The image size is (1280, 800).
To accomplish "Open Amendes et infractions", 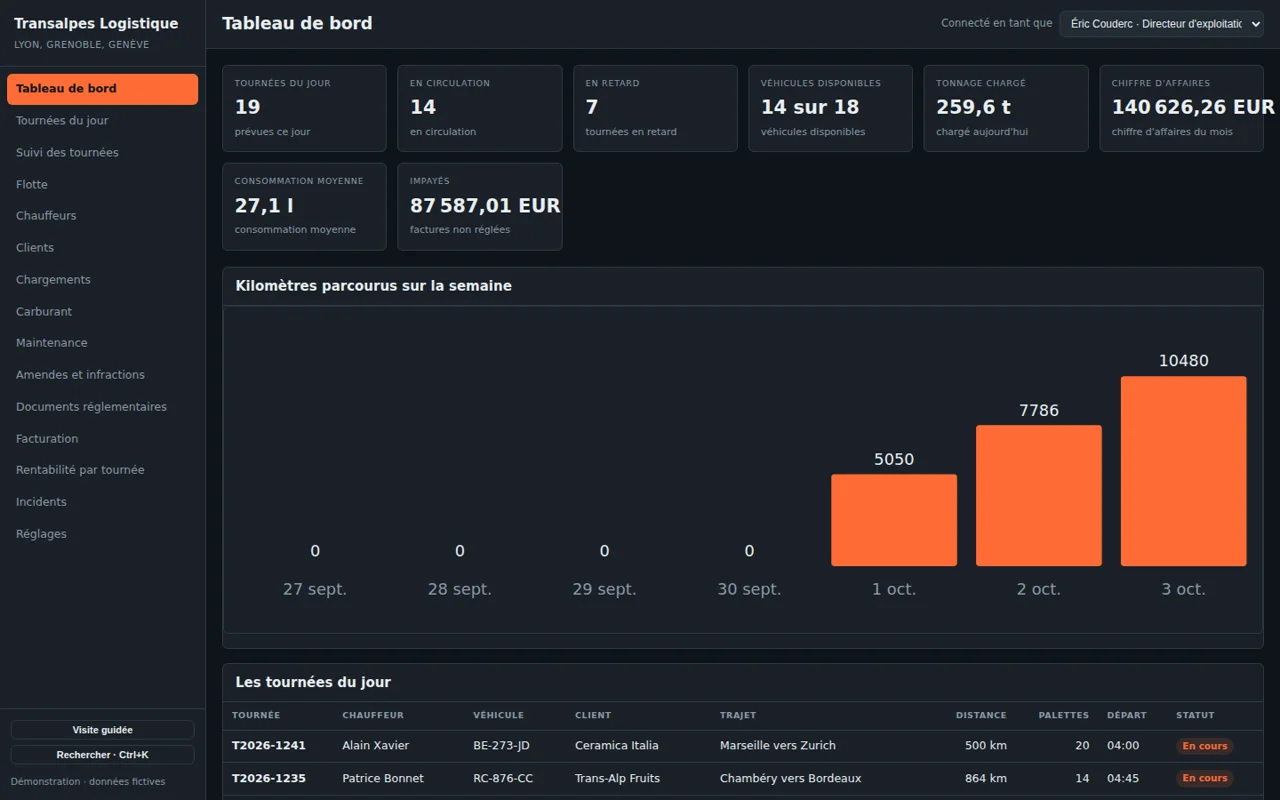I will [x=102, y=375].
